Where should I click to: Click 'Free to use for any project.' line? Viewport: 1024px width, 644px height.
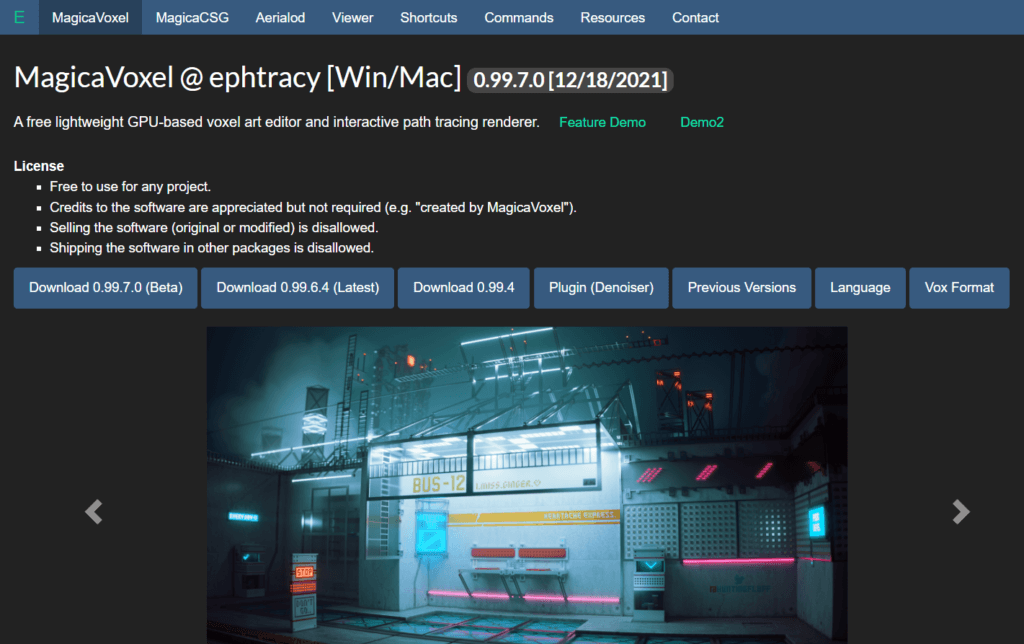click(130, 187)
